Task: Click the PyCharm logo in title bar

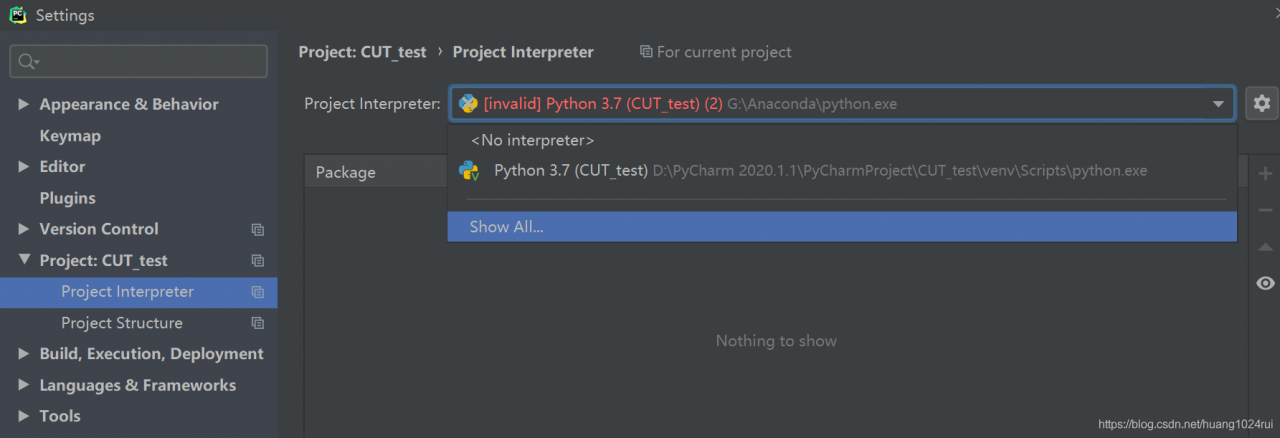Action: click(x=18, y=15)
